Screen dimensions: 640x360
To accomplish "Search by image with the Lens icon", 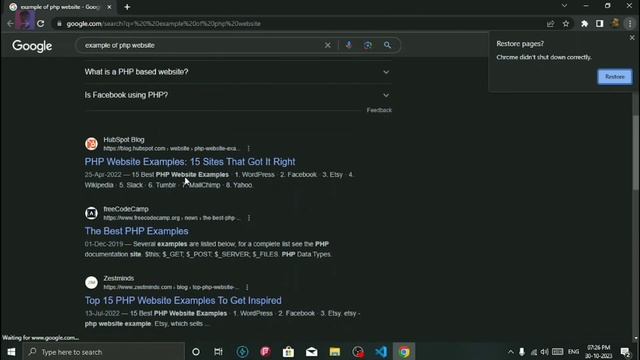I will point(368,45).
